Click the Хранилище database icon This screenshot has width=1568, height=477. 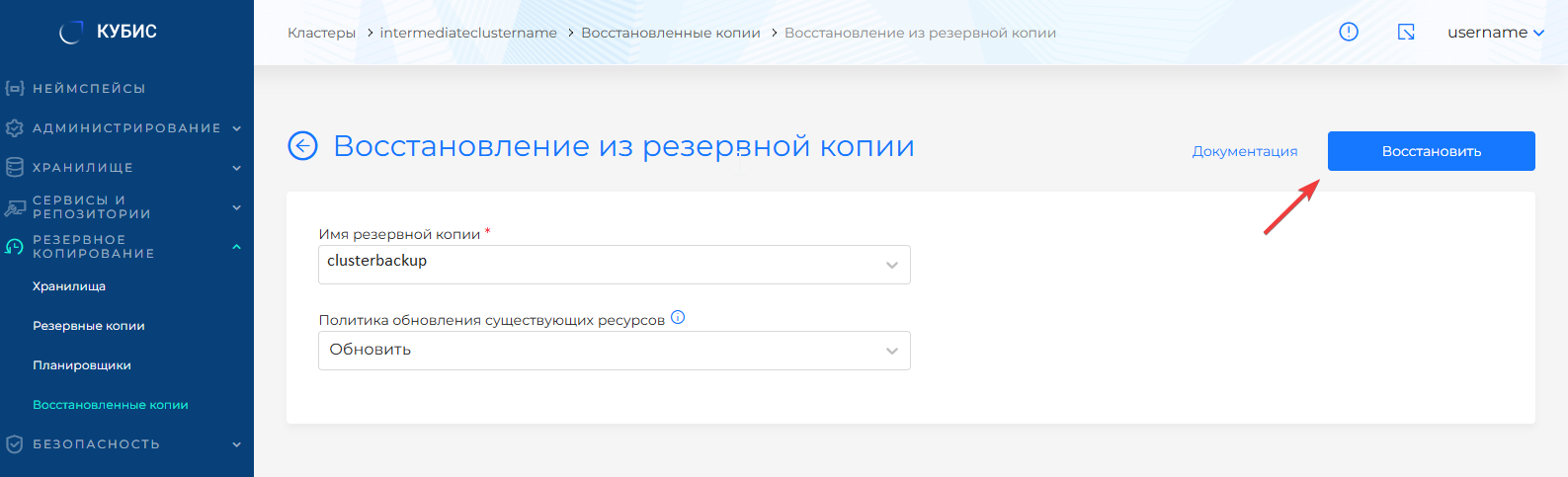[15, 168]
